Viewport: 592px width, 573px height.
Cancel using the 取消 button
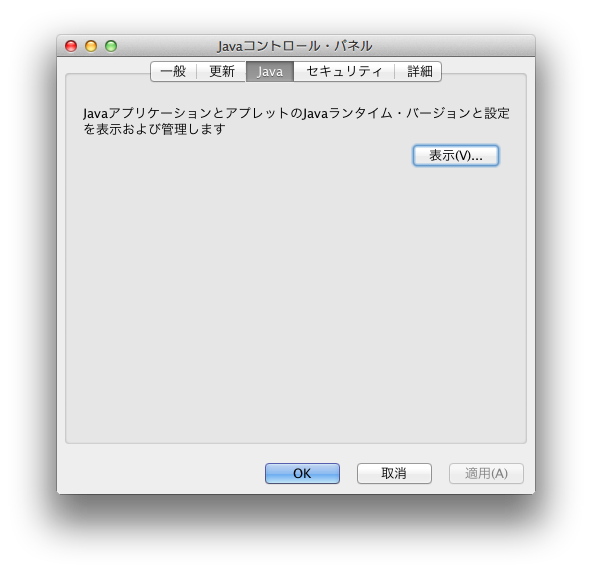394,473
